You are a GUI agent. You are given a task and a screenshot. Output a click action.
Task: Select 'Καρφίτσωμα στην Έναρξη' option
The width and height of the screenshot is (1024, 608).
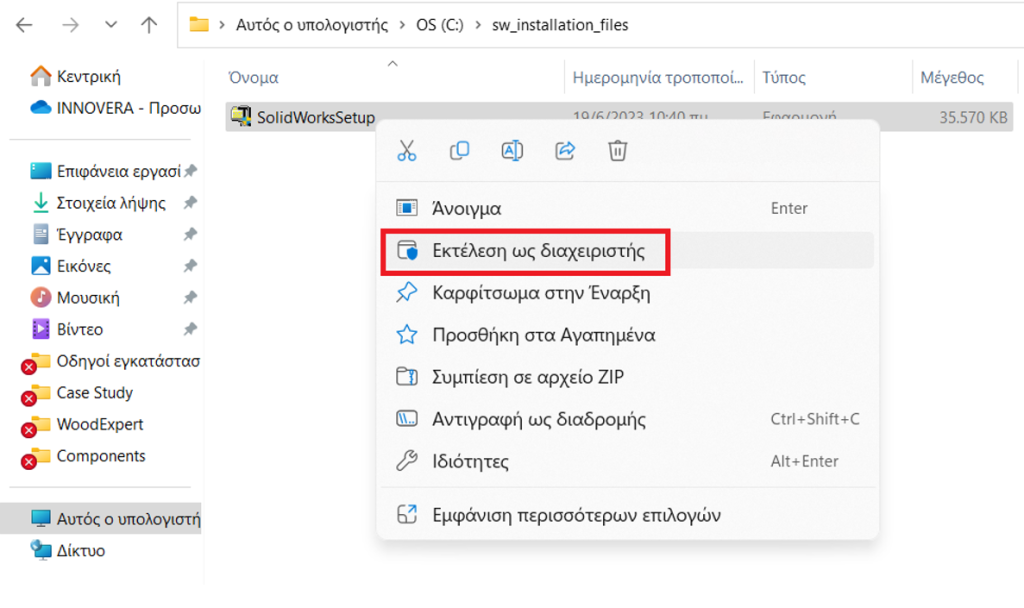coord(541,293)
